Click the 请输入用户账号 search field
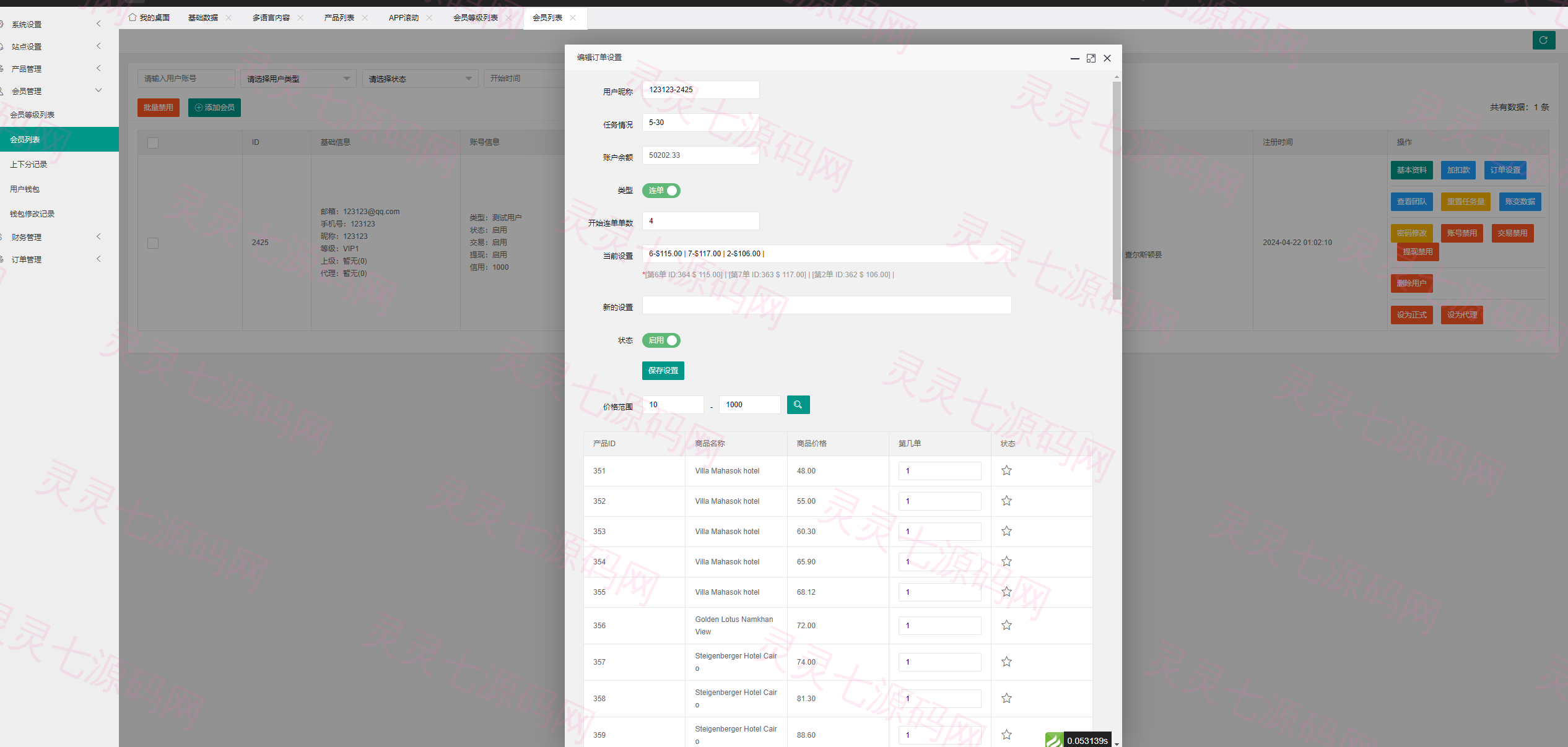 [186, 79]
